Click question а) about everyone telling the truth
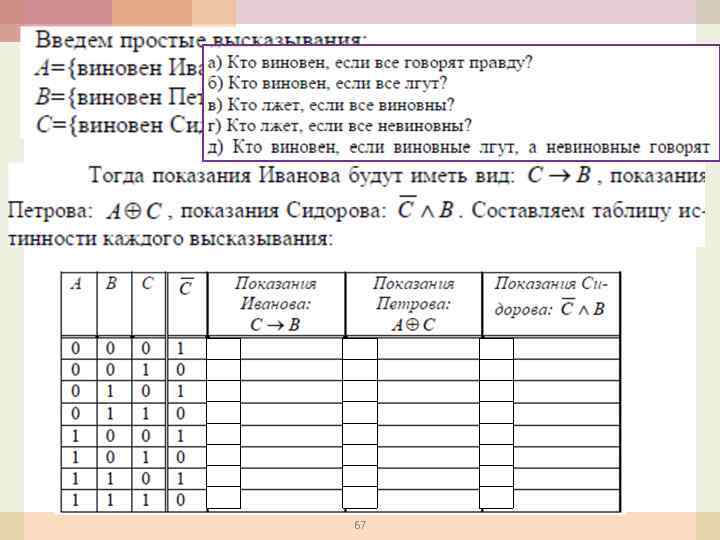 pos(370,62)
